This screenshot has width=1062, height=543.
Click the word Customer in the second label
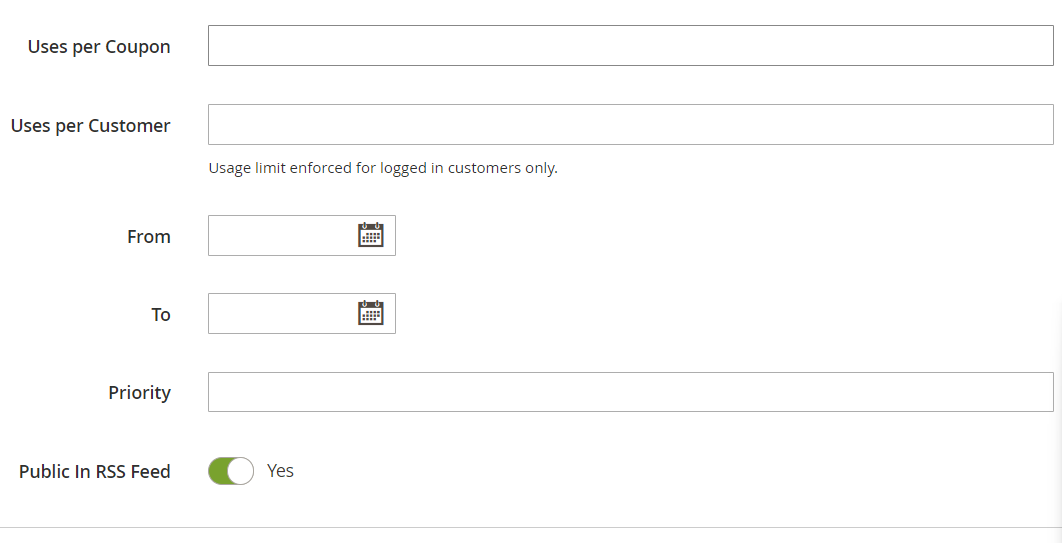point(129,126)
